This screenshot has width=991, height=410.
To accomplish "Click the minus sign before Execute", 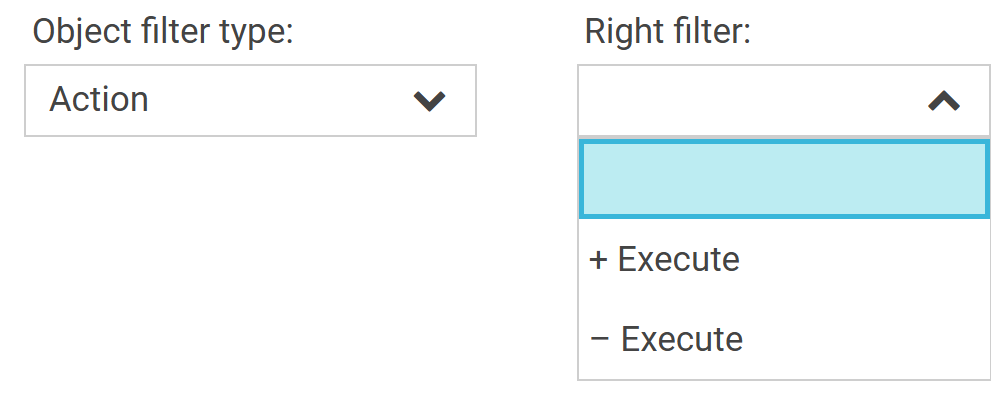I will pos(599,340).
